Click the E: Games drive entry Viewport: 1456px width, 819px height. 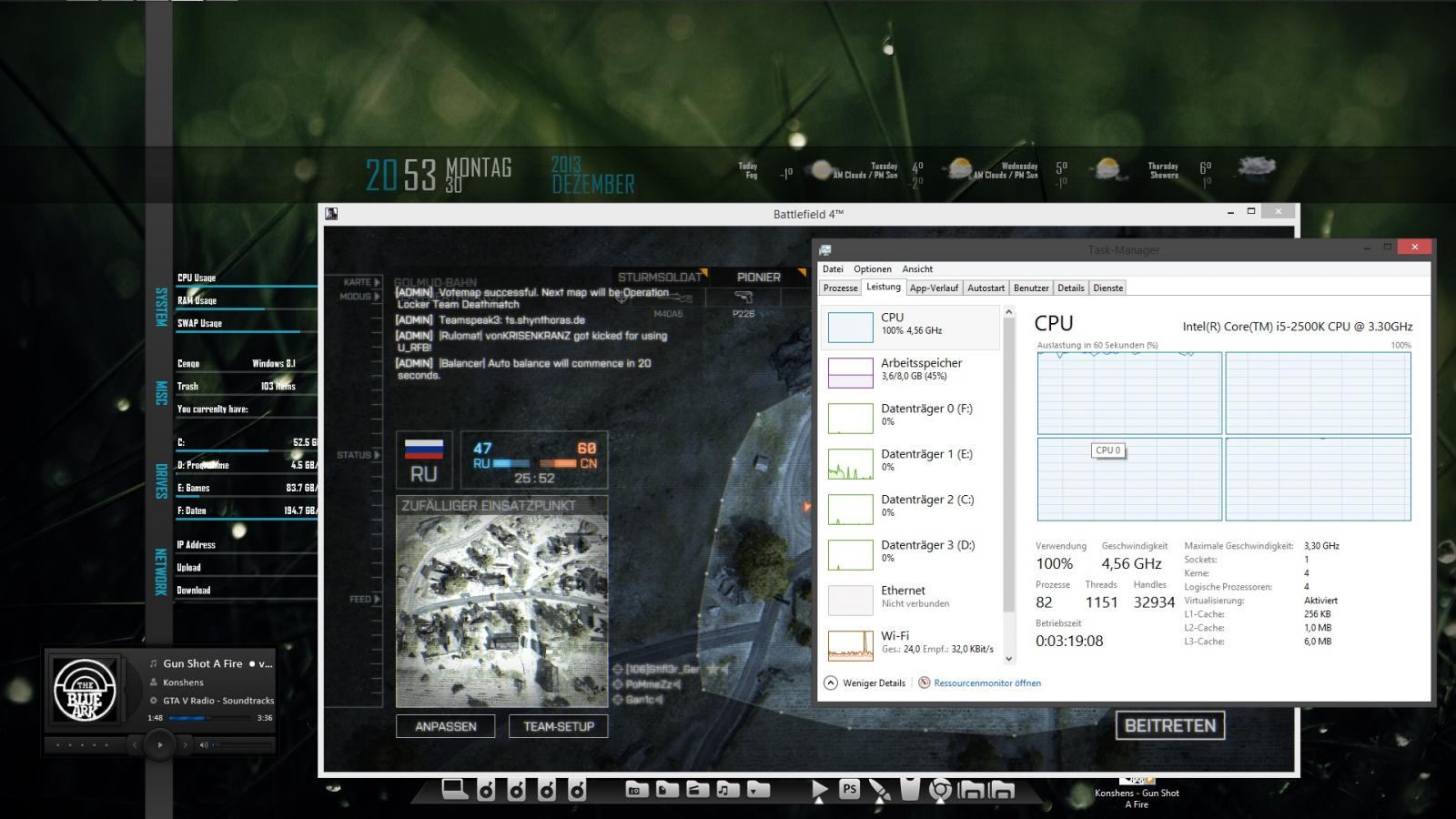coord(246,488)
